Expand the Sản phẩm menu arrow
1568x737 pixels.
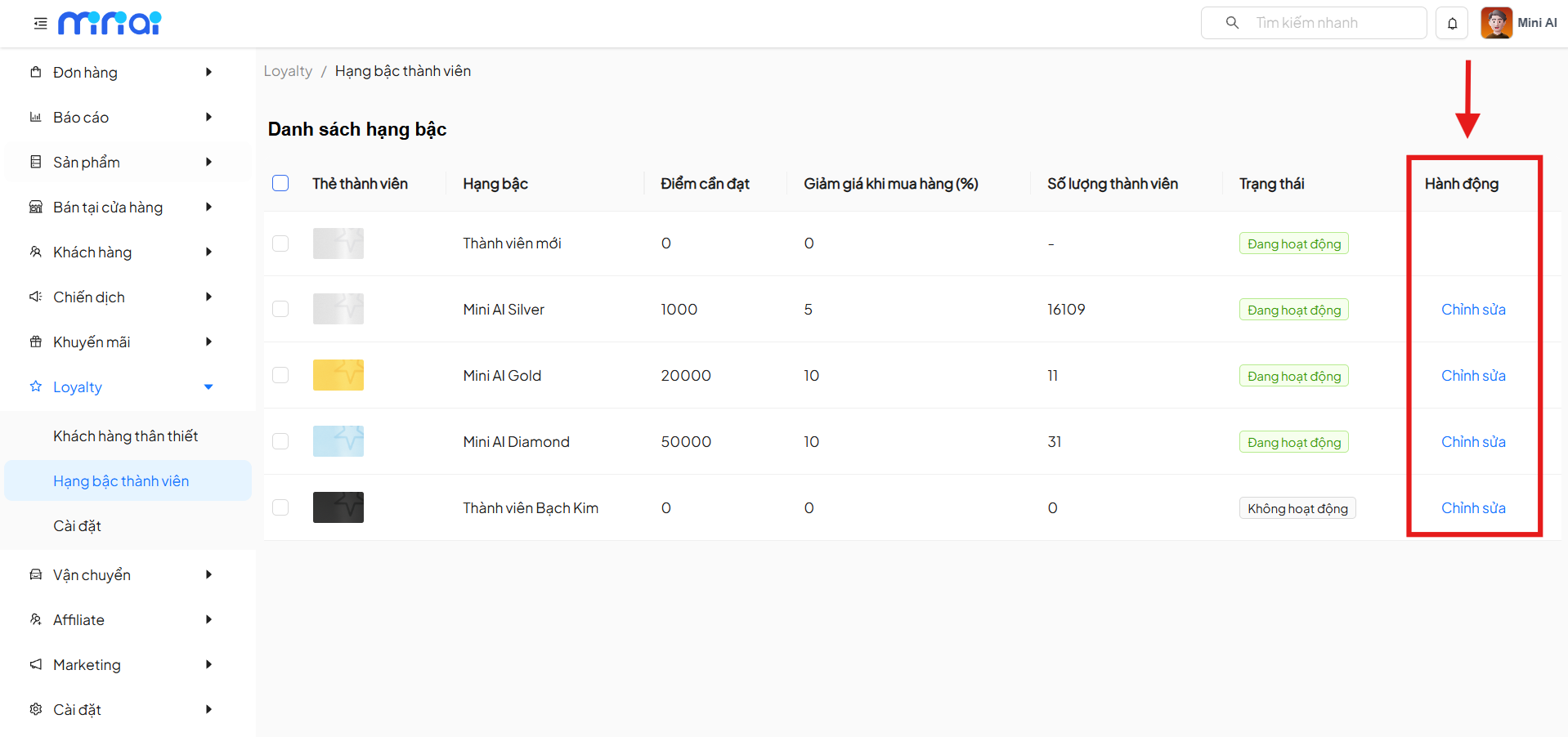(208, 162)
